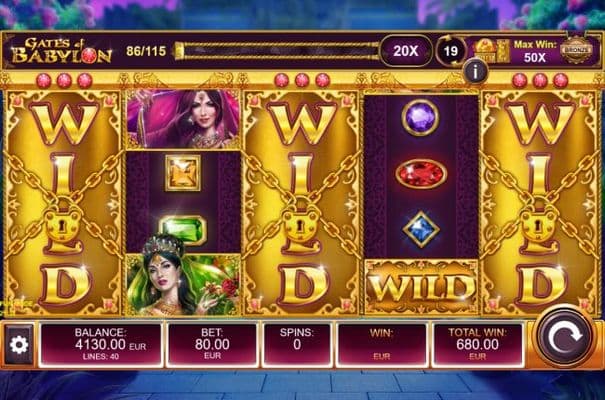Image resolution: width=605 pixels, height=400 pixels.
Task: Click the Bronze medal badge
Action: tap(576, 50)
